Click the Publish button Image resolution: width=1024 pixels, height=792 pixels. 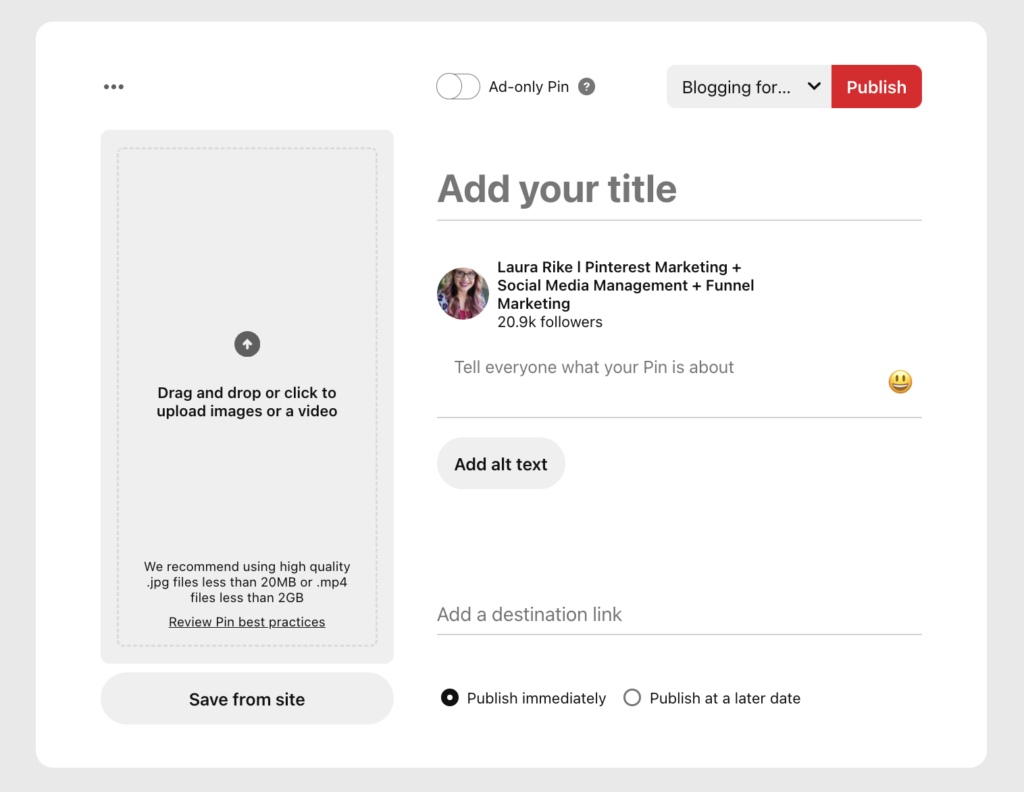[876, 86]
